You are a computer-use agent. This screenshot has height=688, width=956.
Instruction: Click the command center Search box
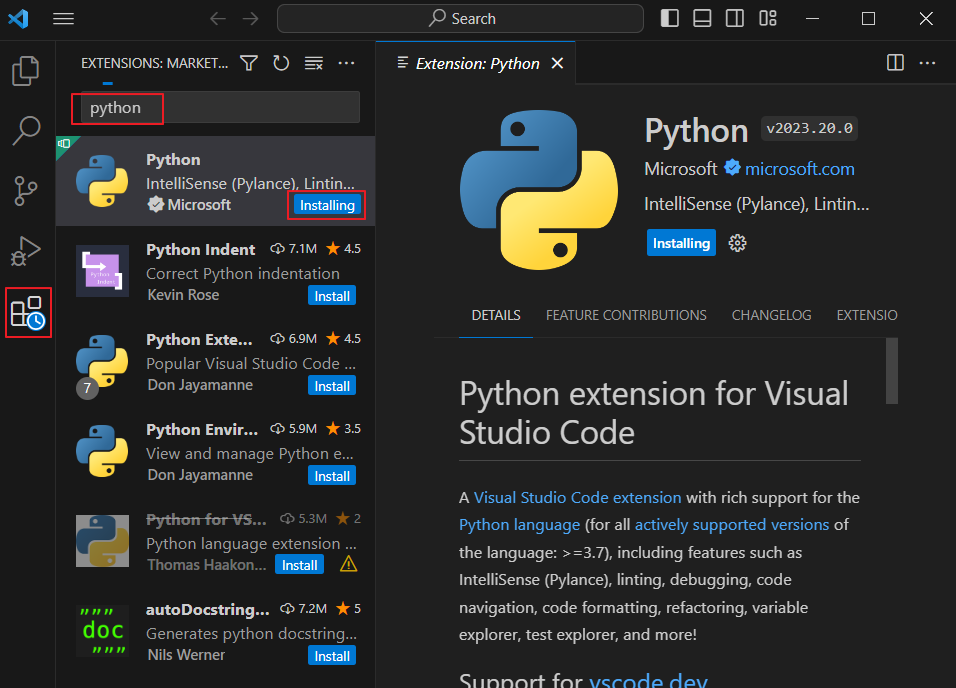[460, 19]
